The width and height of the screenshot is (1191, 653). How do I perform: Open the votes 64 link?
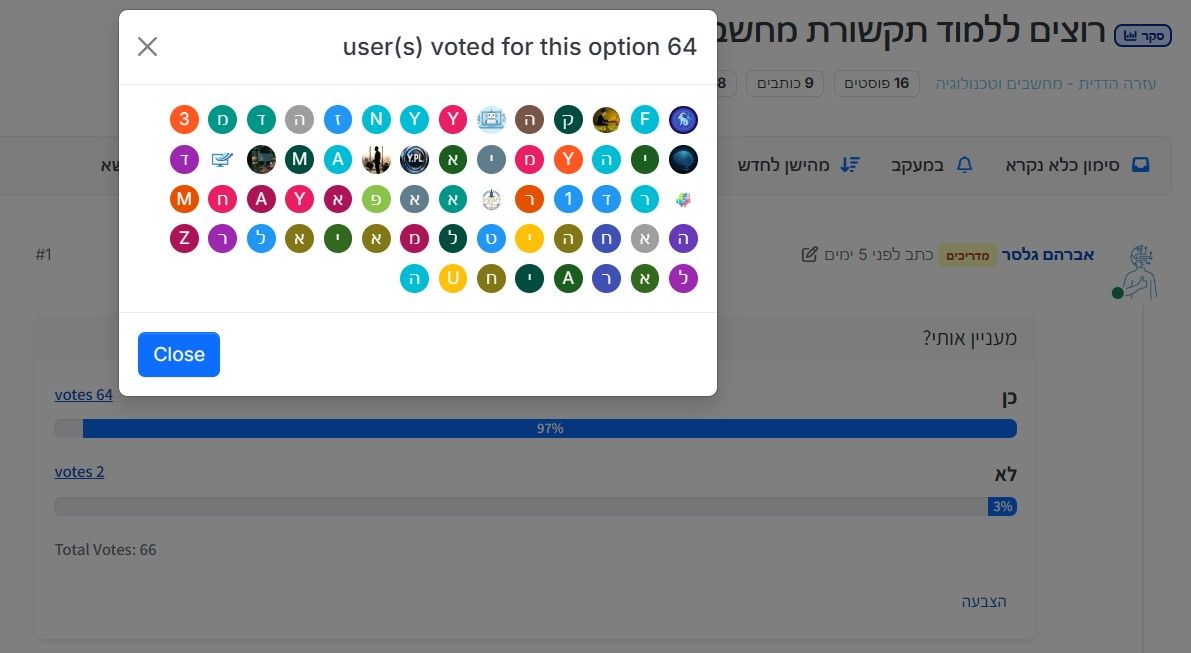[84, 395]
